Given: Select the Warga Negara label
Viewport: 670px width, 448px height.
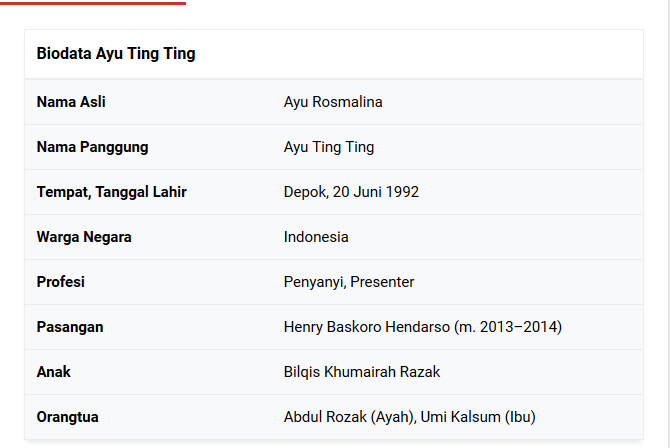Looking at the screenshot, I should tap(84, 237).
